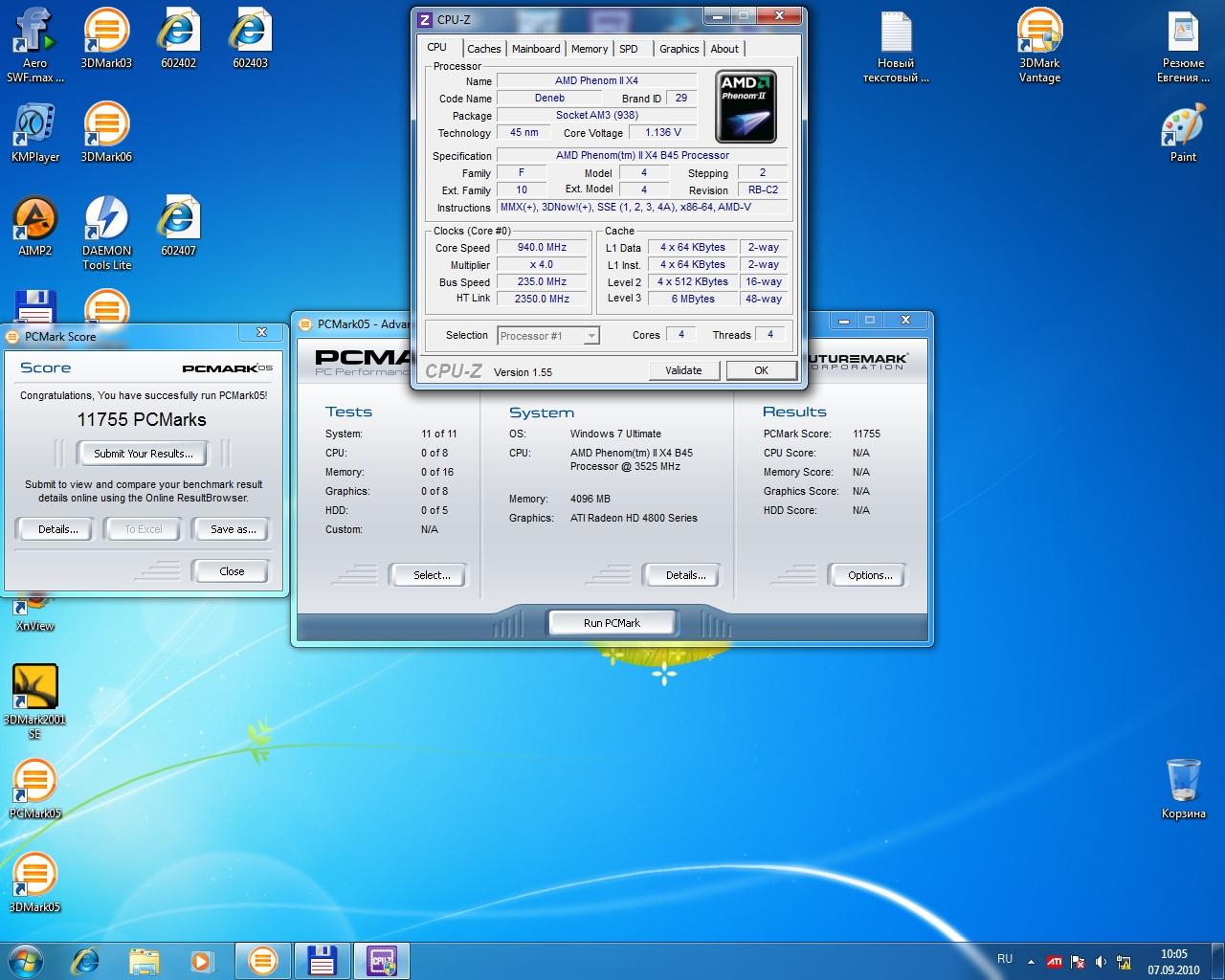The image size is (1225, 980).
Task: Open the Processor #1 selection dropdown
Action: point(548,335)
